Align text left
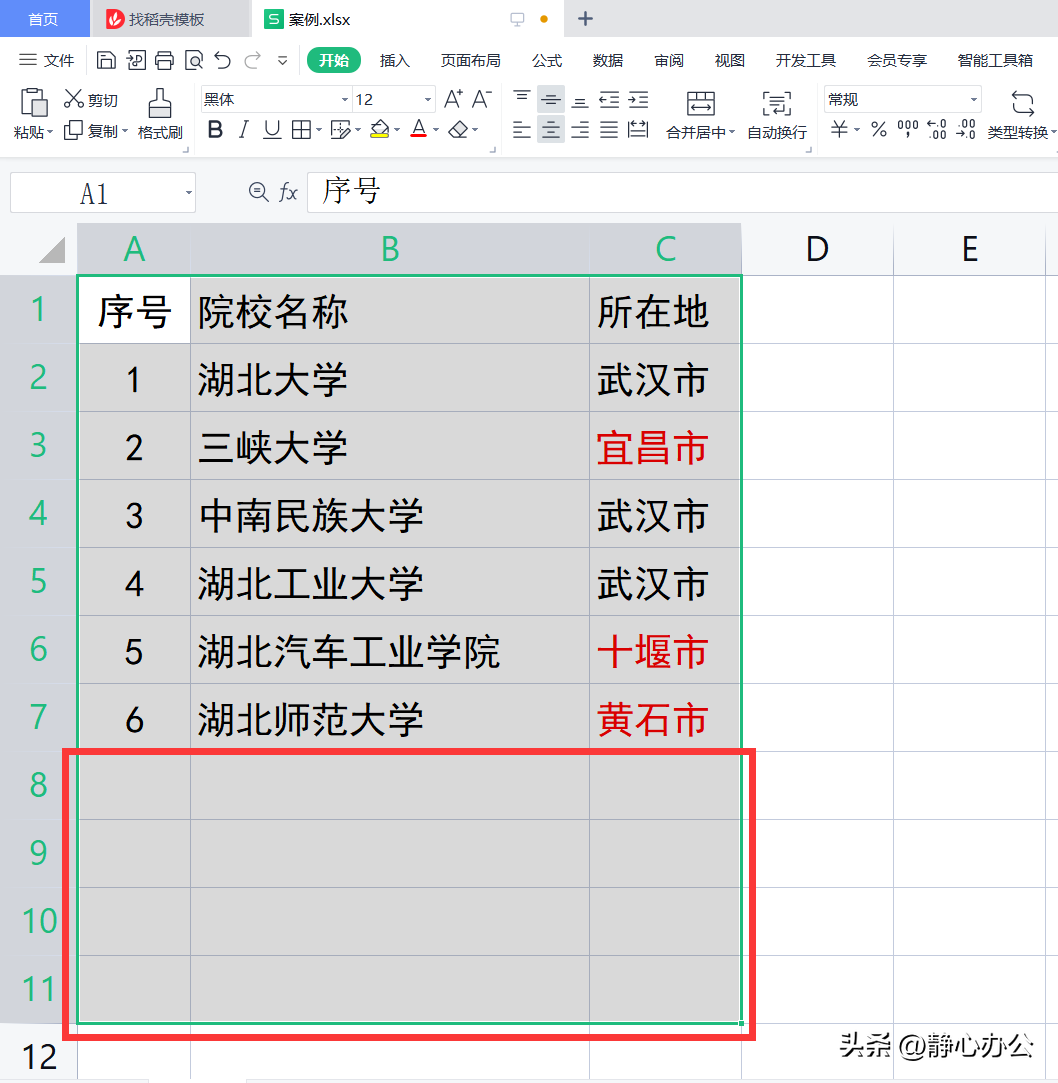Screen dimensions: 1058x1083 (x=522, y=129)
